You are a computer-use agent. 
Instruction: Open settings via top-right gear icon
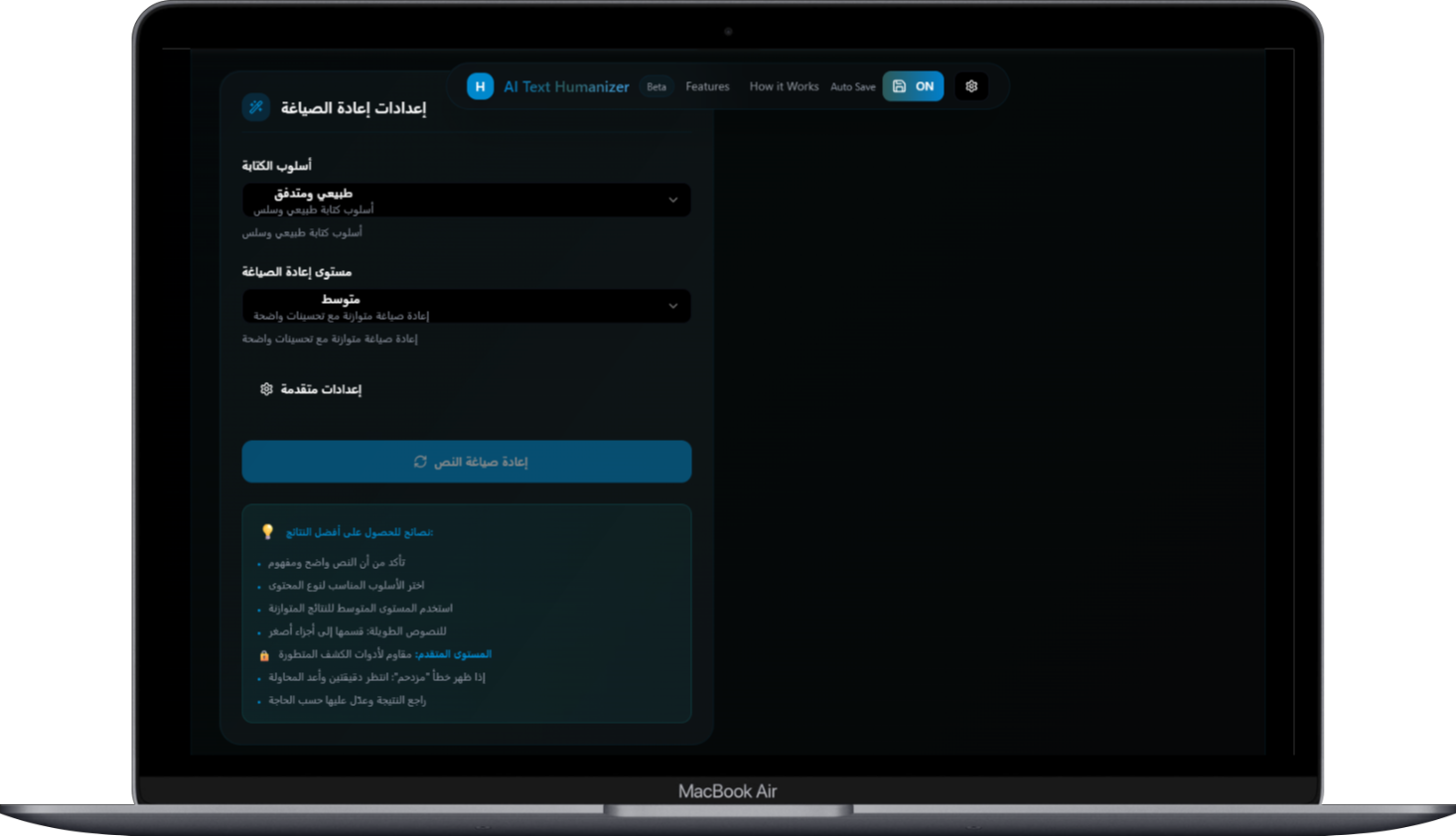971,86
